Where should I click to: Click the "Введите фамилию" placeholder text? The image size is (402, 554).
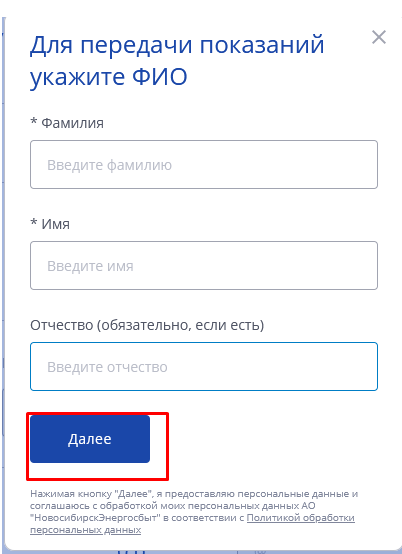pos(110,165)
